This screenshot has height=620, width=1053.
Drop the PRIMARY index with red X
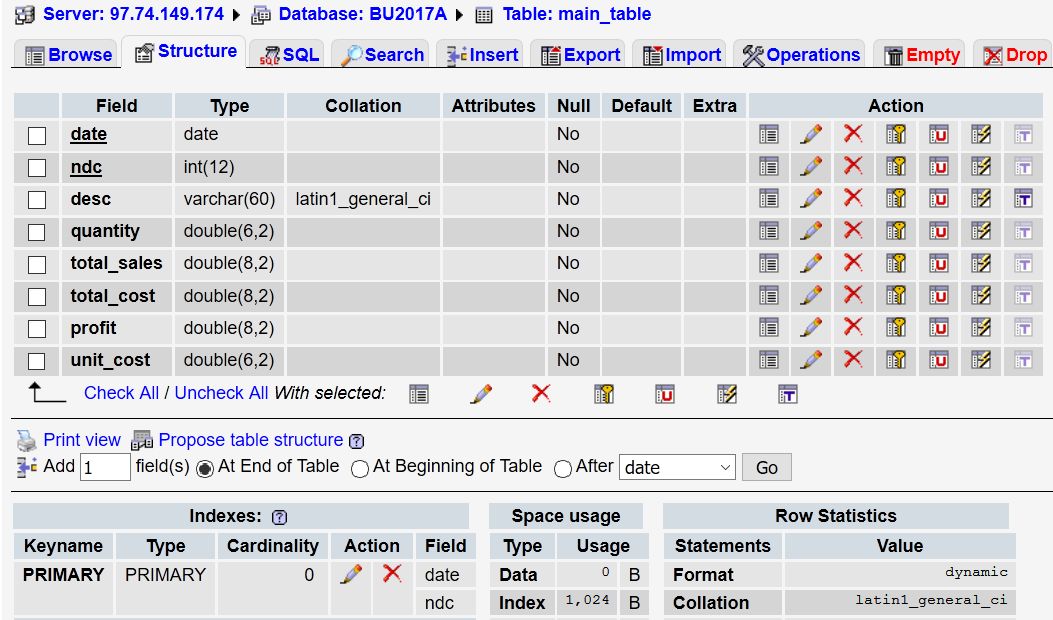pos(392,574)
